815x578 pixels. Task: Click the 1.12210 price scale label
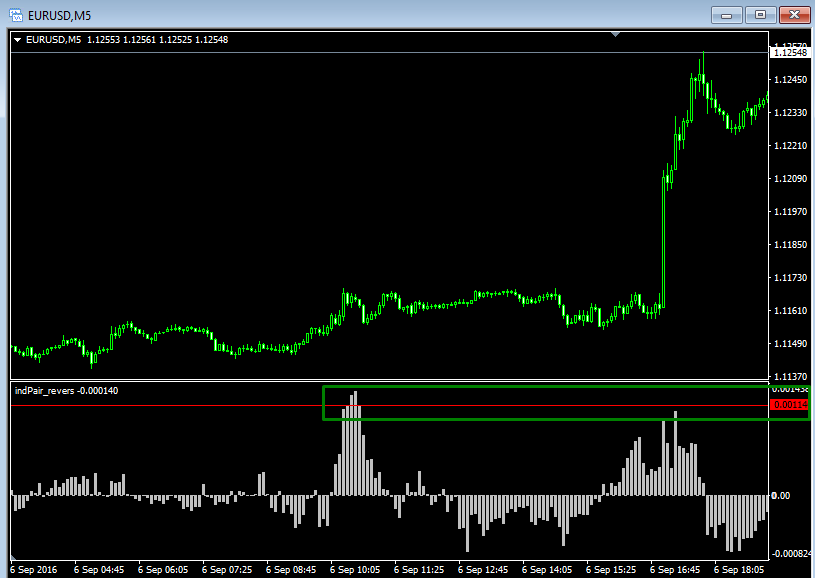pyautogui.click(x=791, y=146)
